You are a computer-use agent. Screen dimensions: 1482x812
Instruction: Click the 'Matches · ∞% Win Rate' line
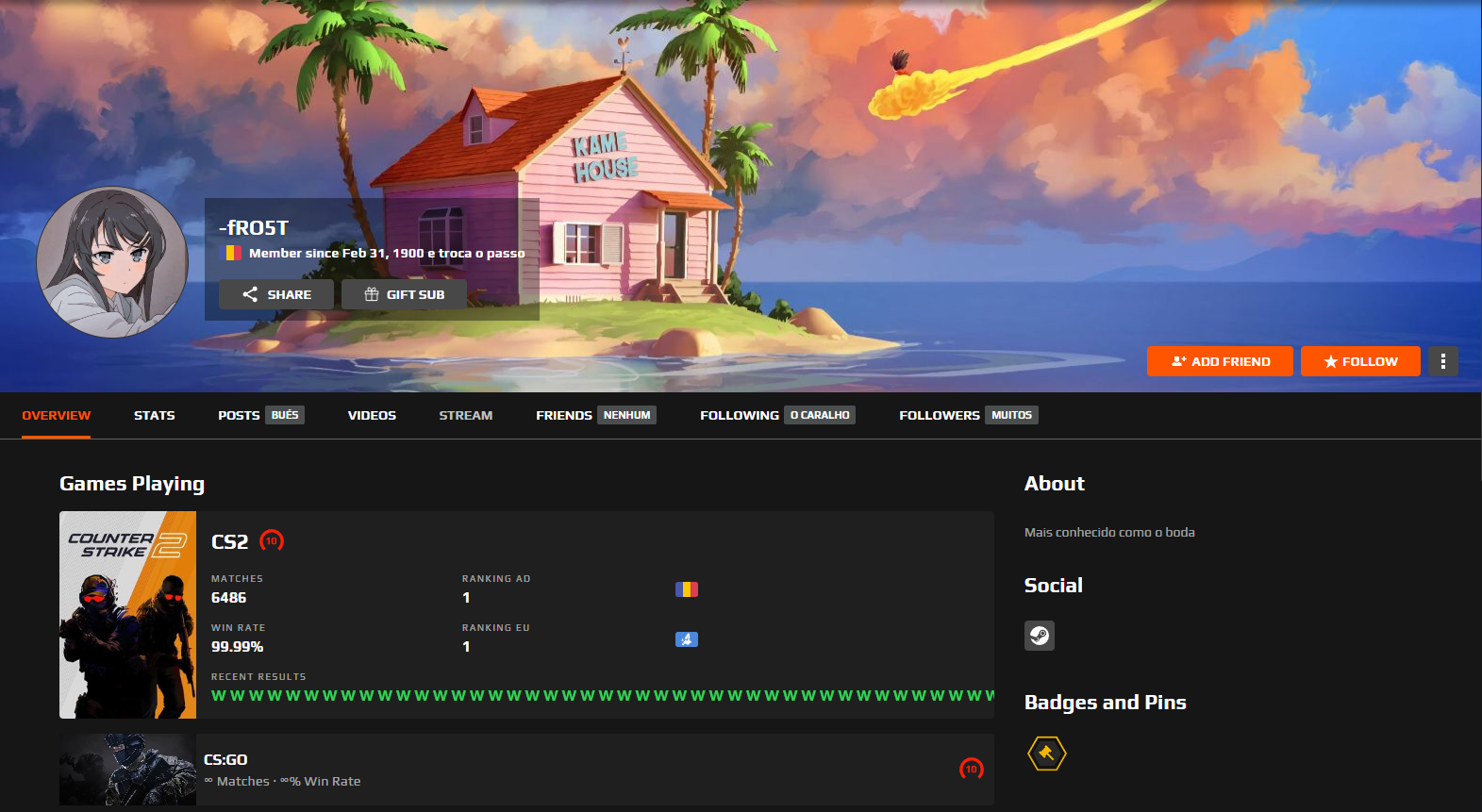pos(282,781)
